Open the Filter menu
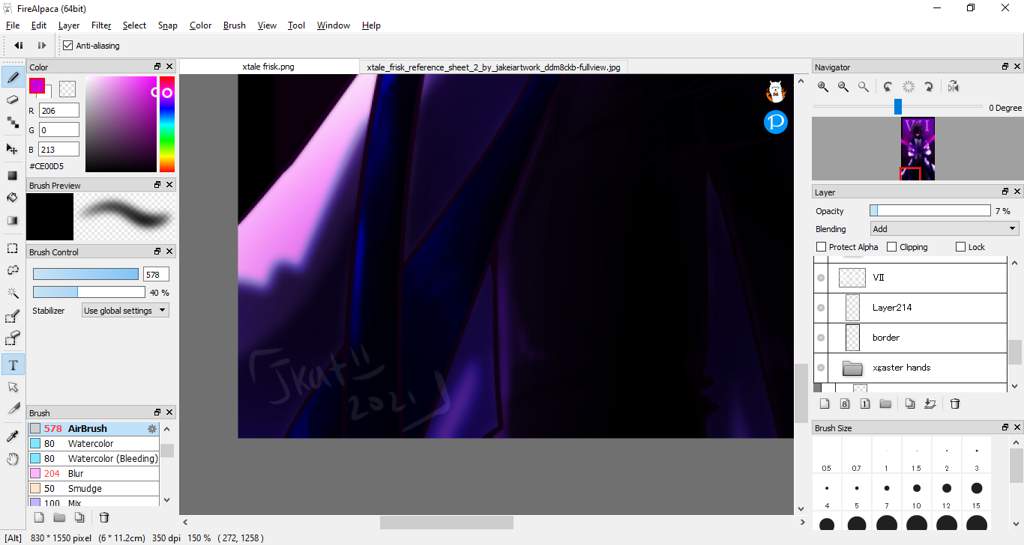This screenshot has width=1024, height=545. (x=101, y=25)
